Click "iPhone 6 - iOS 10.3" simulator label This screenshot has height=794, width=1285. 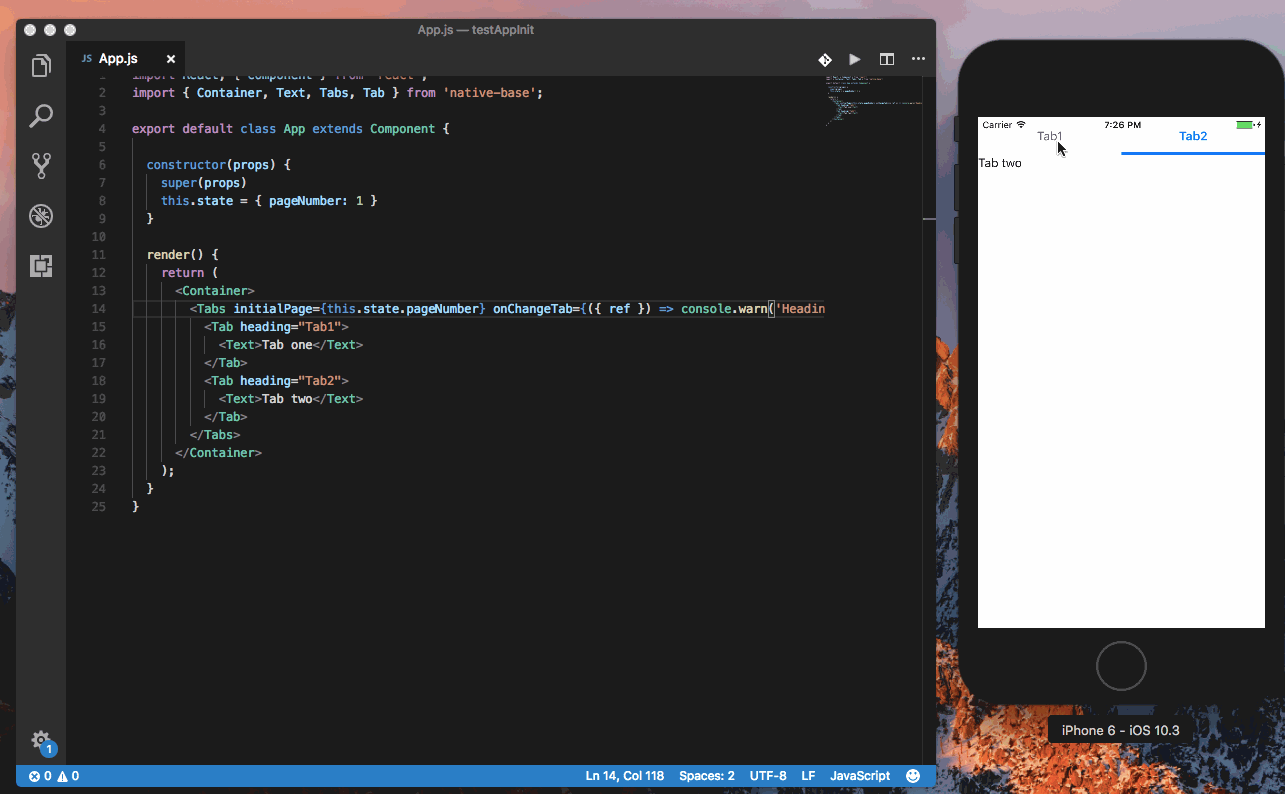pos(1120,730)
